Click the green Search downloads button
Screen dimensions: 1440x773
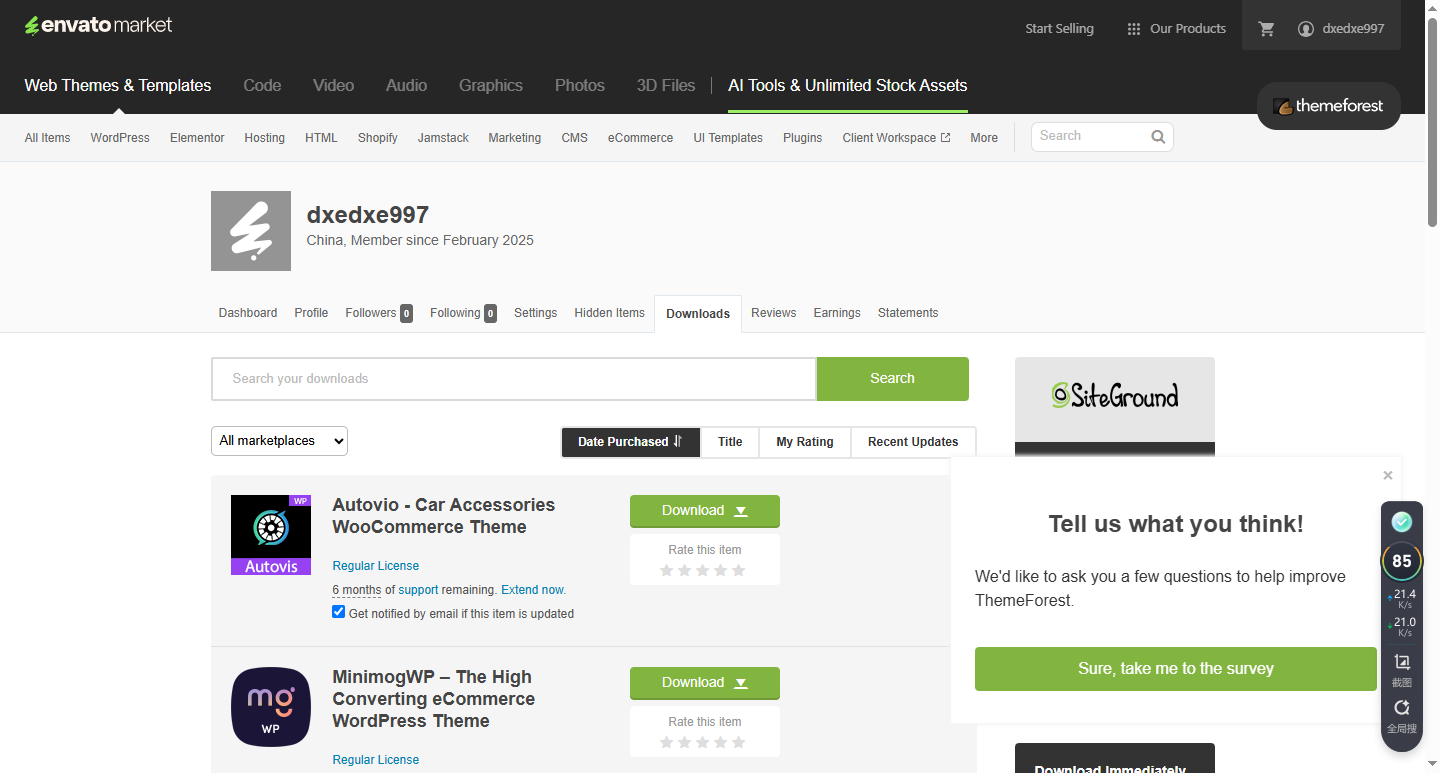click(893, 379)
